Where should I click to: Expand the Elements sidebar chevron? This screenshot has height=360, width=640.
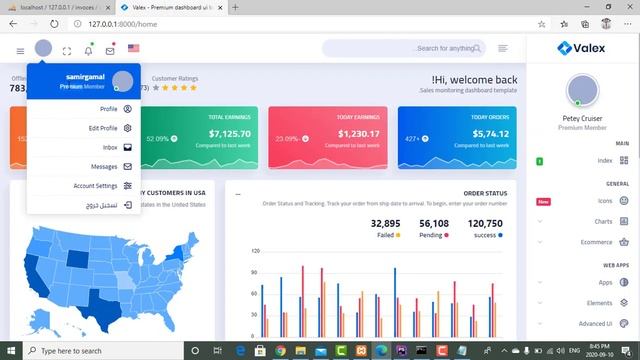pyautogui.click(x=540, y=303)
